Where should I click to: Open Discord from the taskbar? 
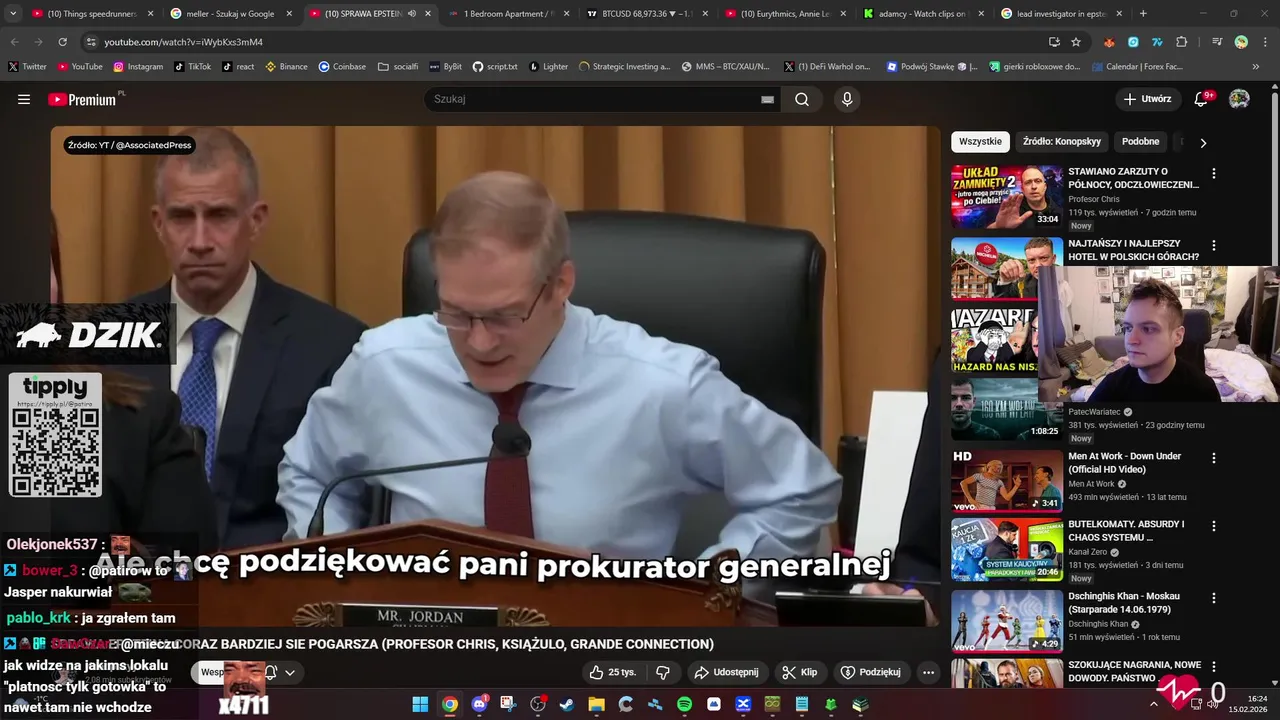479,704
